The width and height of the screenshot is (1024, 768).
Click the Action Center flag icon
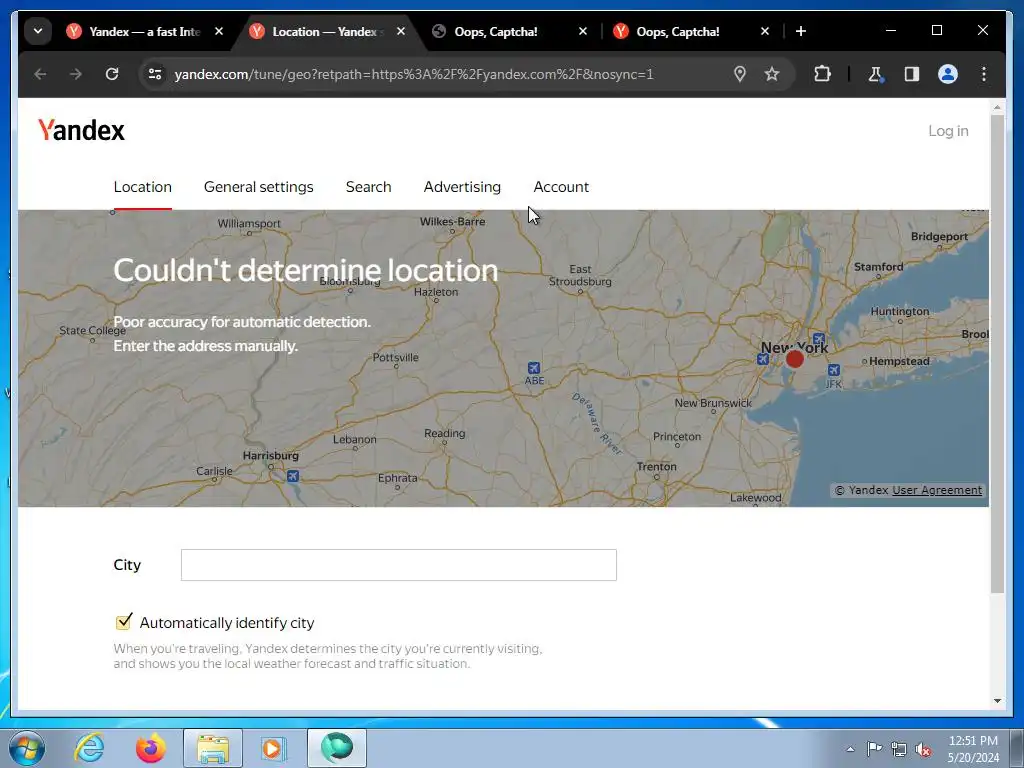[x=874, y=748]
